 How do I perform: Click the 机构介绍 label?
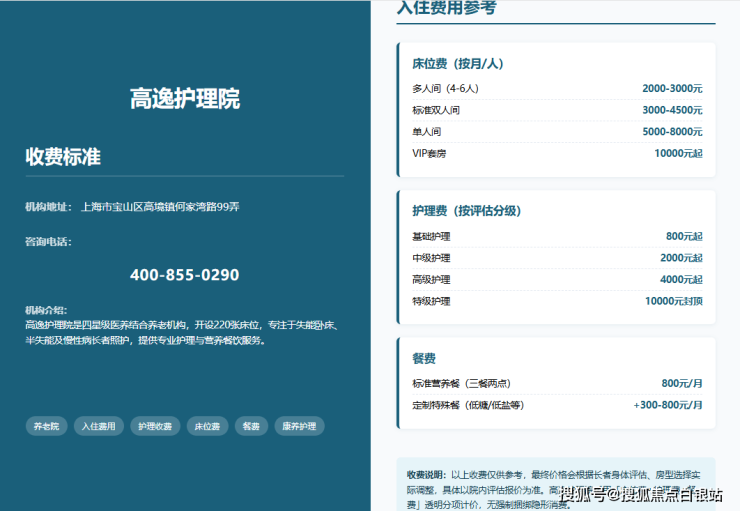(46, 310)
